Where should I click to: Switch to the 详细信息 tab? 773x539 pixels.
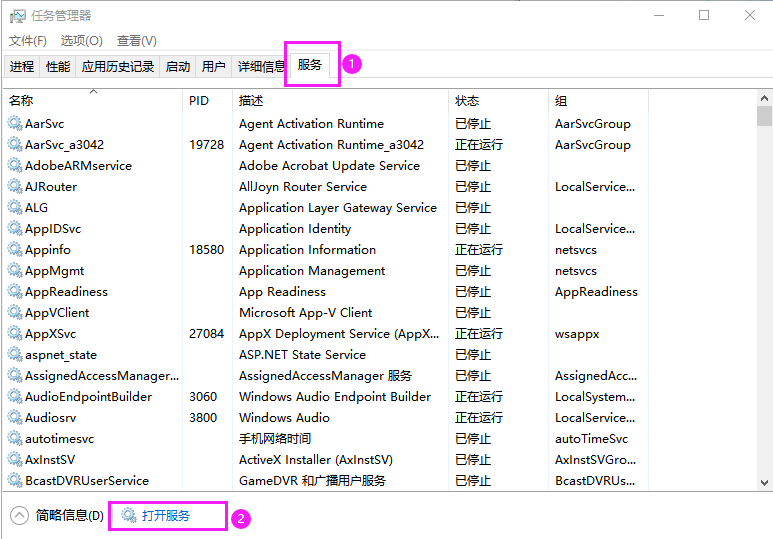(260, 67)
